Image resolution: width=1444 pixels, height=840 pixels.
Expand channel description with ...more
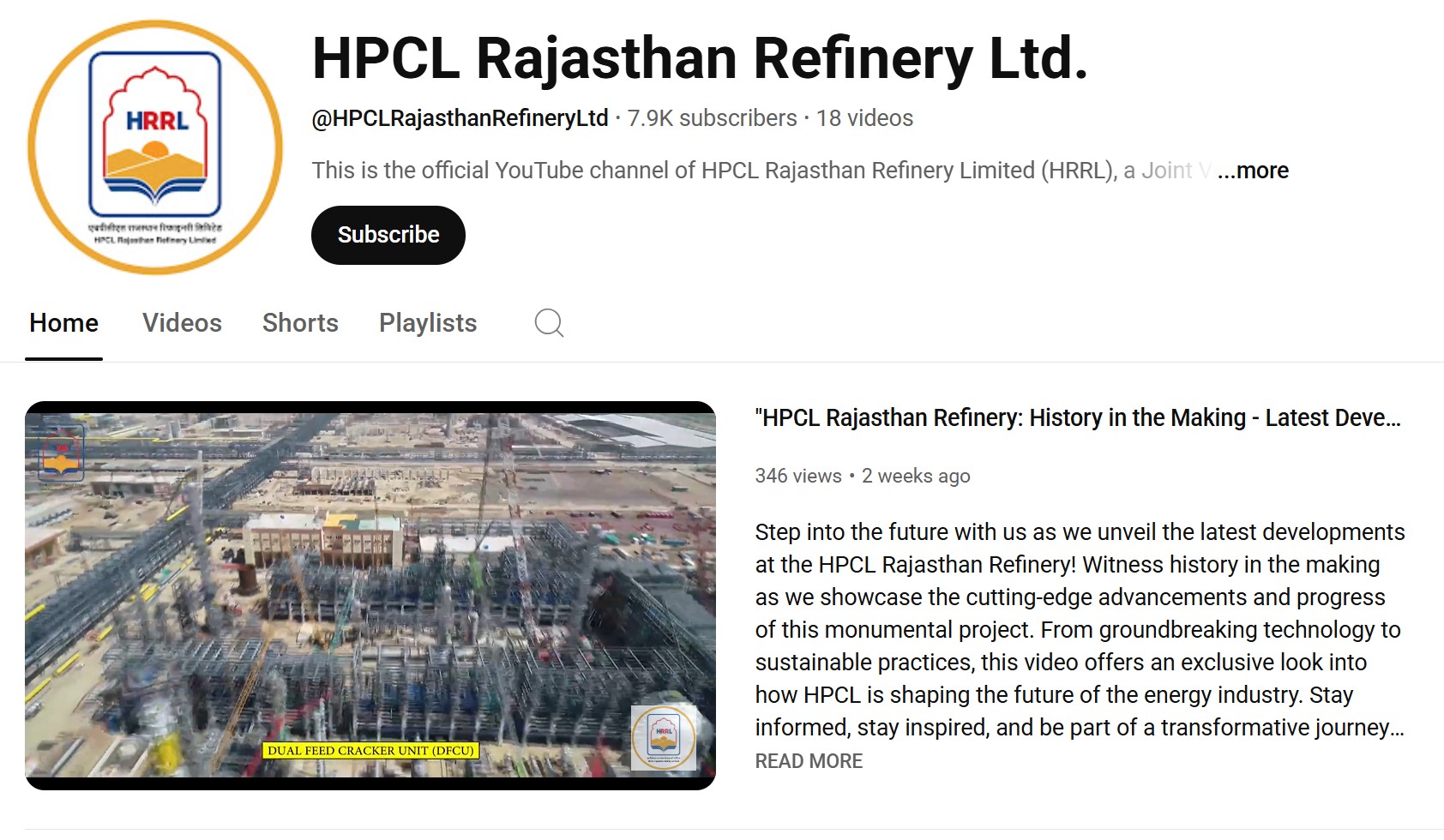pyautogui.click(x=1253, y=171)
